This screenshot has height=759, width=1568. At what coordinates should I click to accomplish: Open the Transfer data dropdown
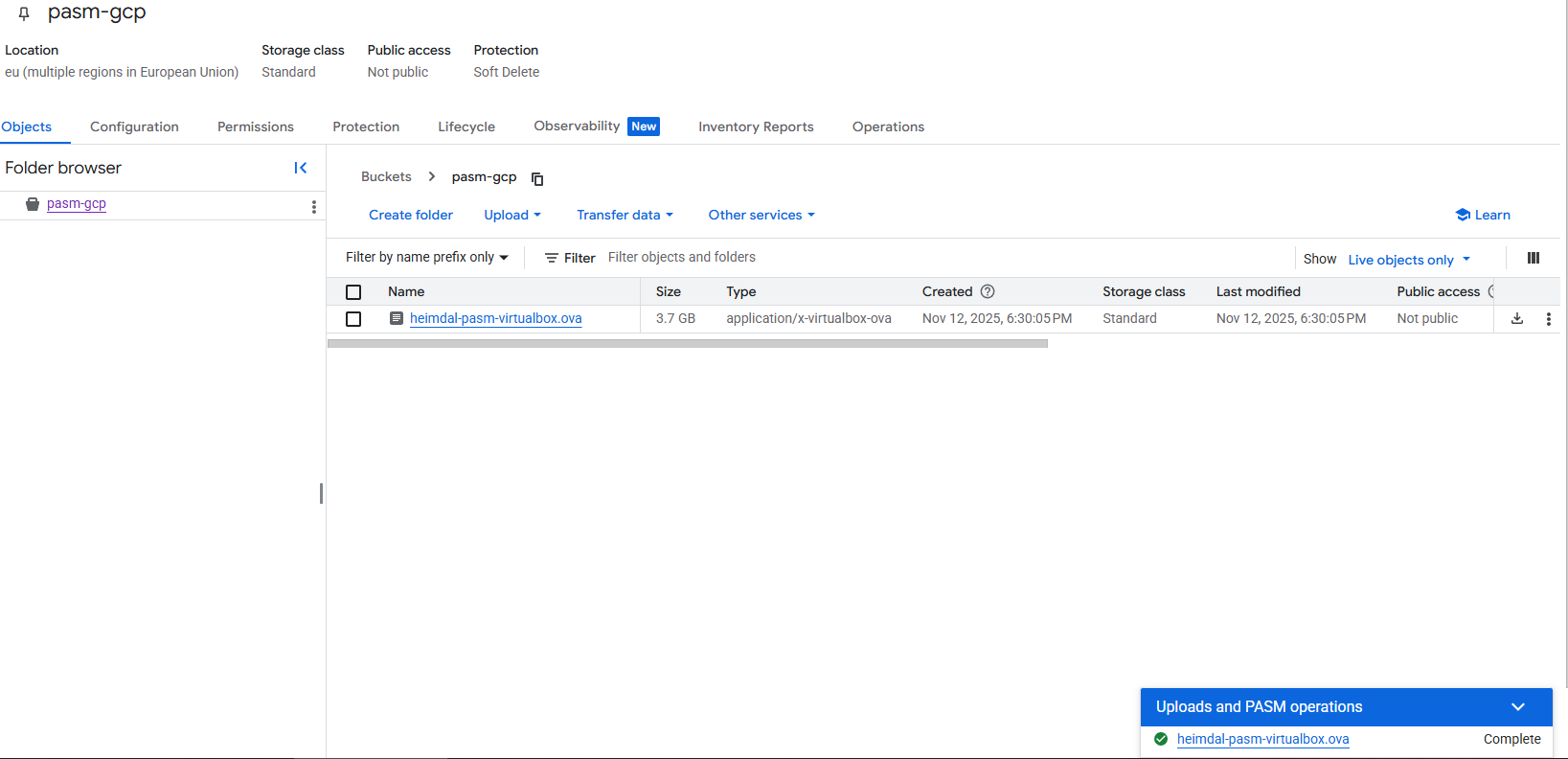coord(625,215)
